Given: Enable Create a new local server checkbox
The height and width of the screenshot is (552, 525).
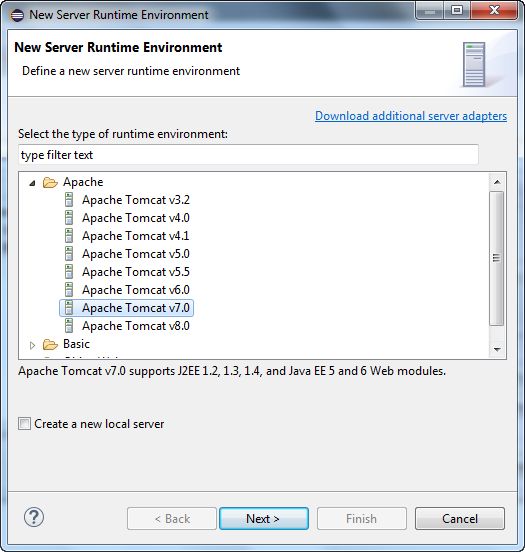Looking at the screenshot, I should (x=24, y=424).
